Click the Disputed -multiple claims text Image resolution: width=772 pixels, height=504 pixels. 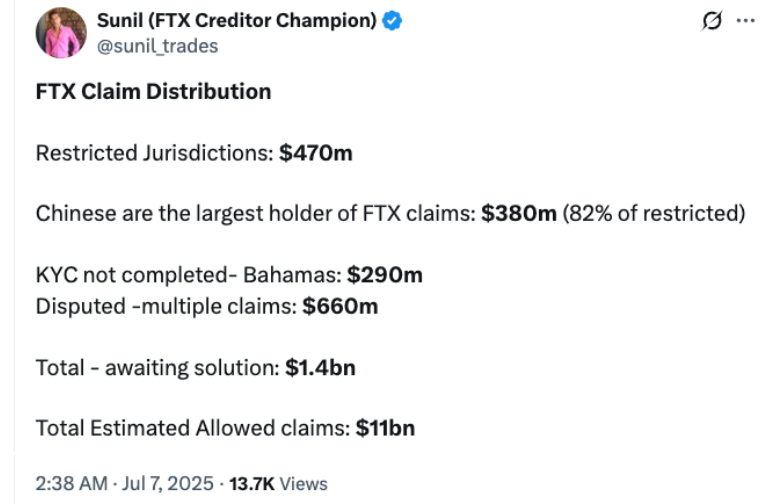pyautogui.click(x=166, y=306)
